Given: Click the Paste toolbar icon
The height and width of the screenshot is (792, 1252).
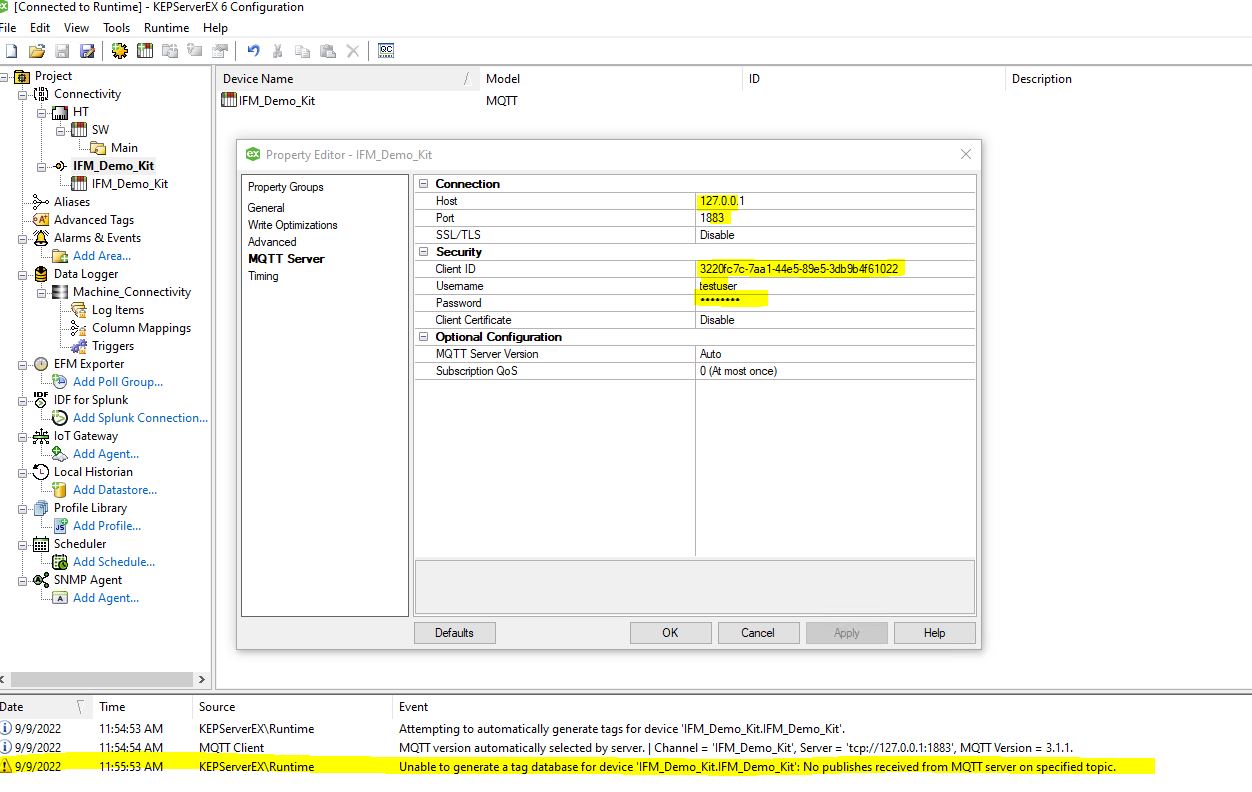Looking at the screenshot, I should tap(327, 51).
